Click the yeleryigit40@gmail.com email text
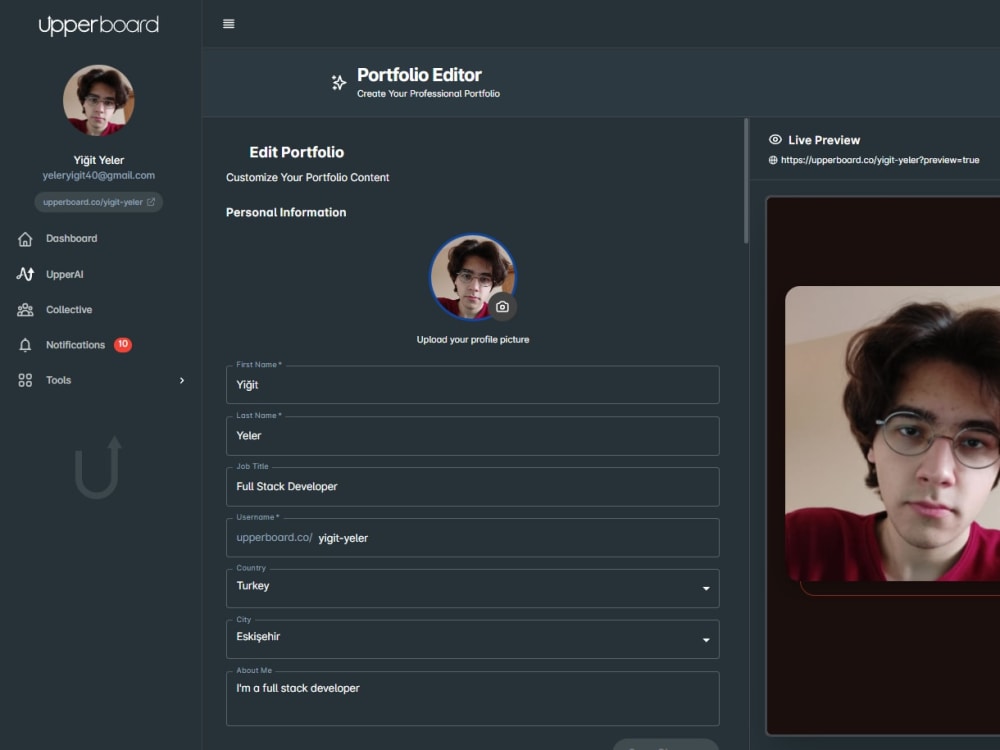The width and height of the screenshot is (1000, 750). (x=99, y=175)
